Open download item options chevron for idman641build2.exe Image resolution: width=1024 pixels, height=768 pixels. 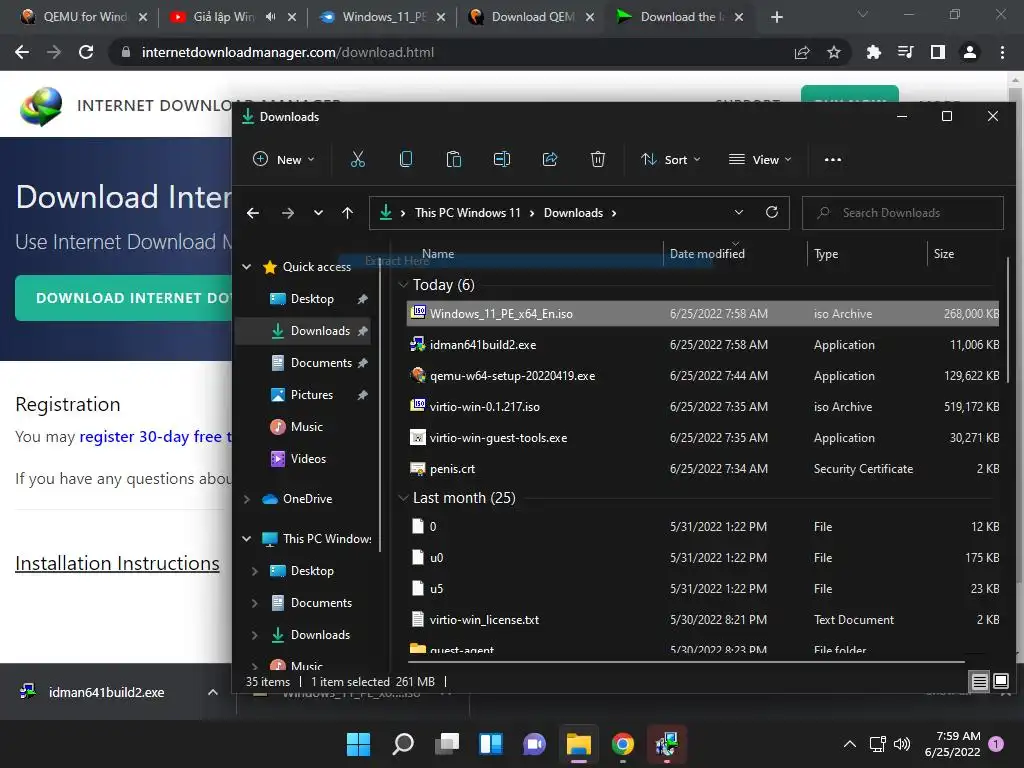[213, 692]
